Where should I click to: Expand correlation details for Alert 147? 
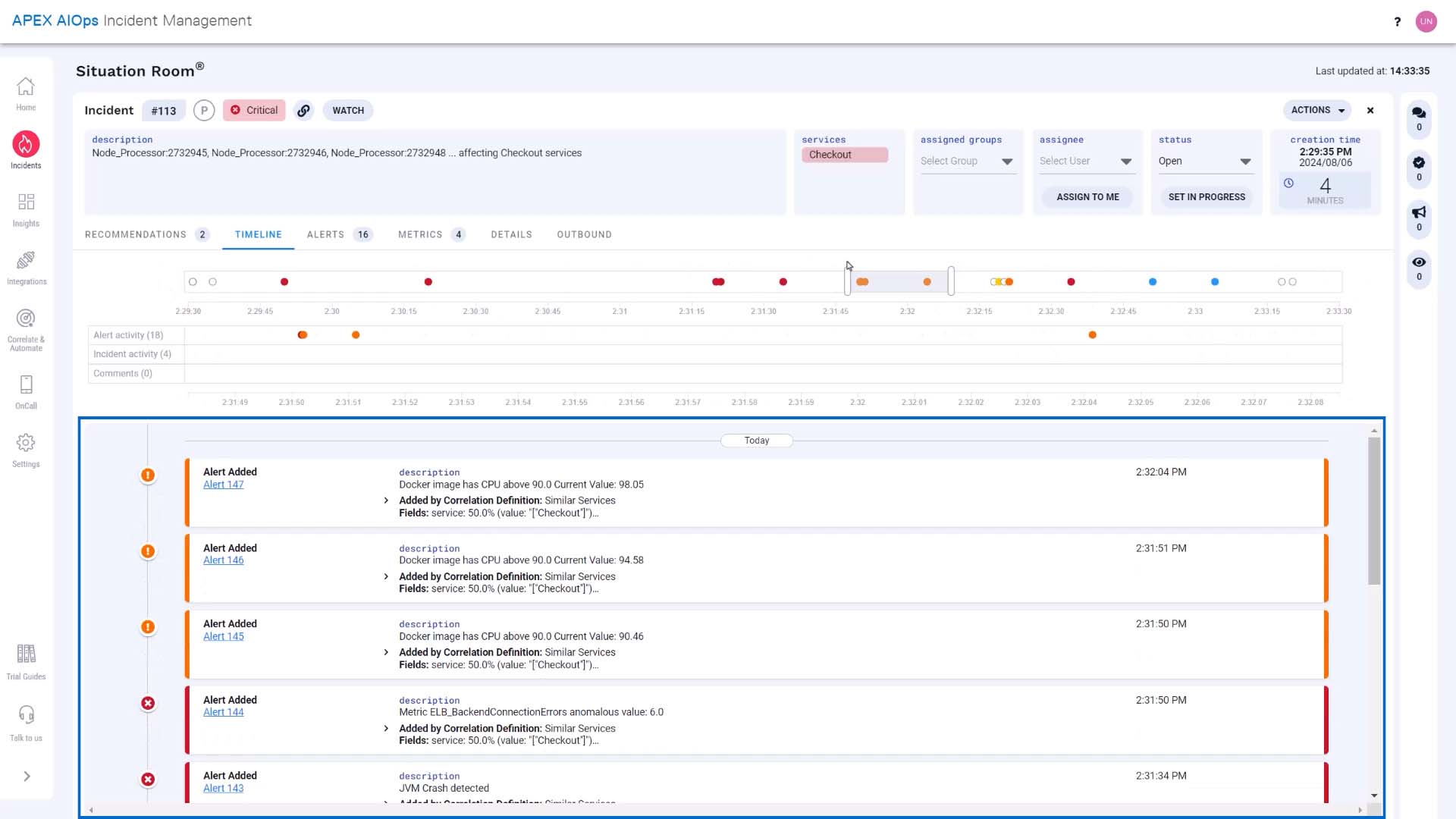(x=386, y=500)
